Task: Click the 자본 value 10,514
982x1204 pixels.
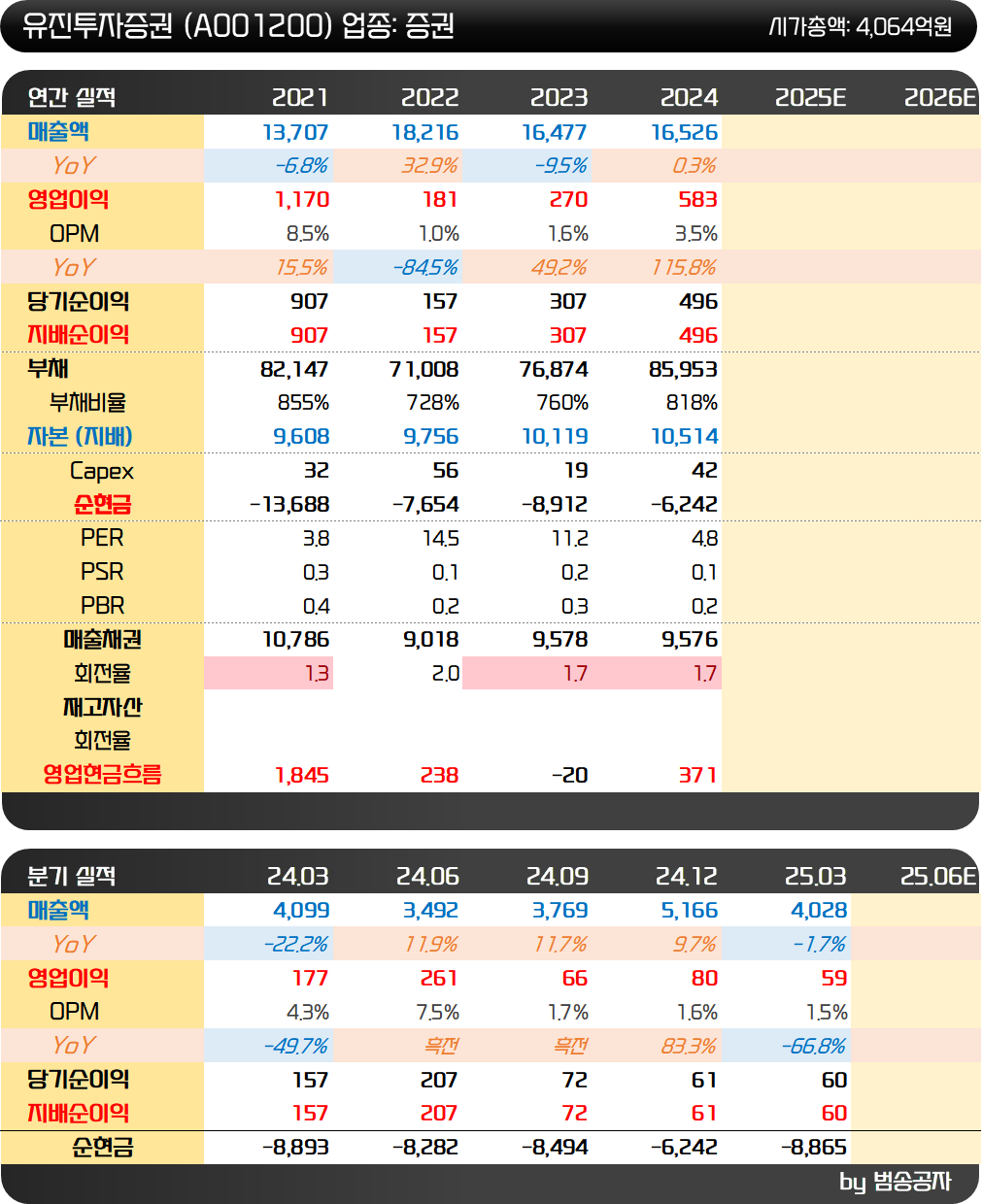Action: 685,437
